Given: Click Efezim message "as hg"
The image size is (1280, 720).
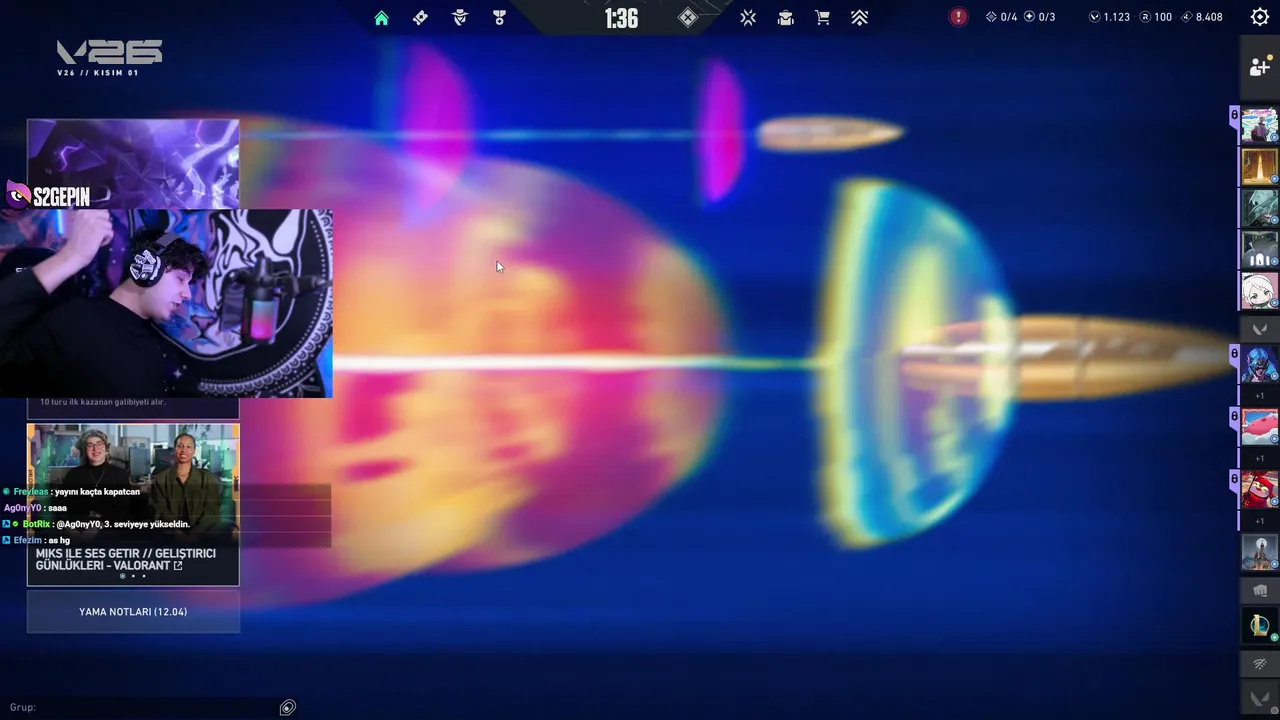Looking at the screenshot, I should [x=59, y=540].
